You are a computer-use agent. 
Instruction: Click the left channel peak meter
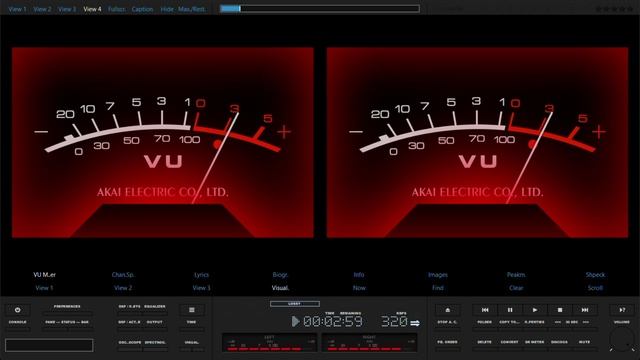pos(269,343)
